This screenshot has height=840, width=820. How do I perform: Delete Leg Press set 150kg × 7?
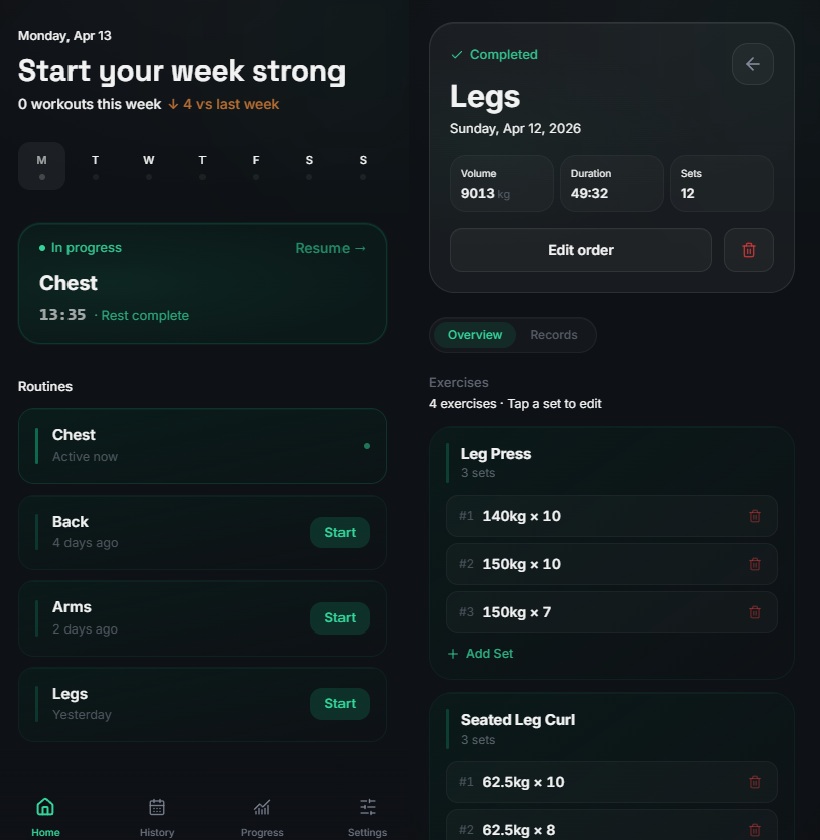755,612
